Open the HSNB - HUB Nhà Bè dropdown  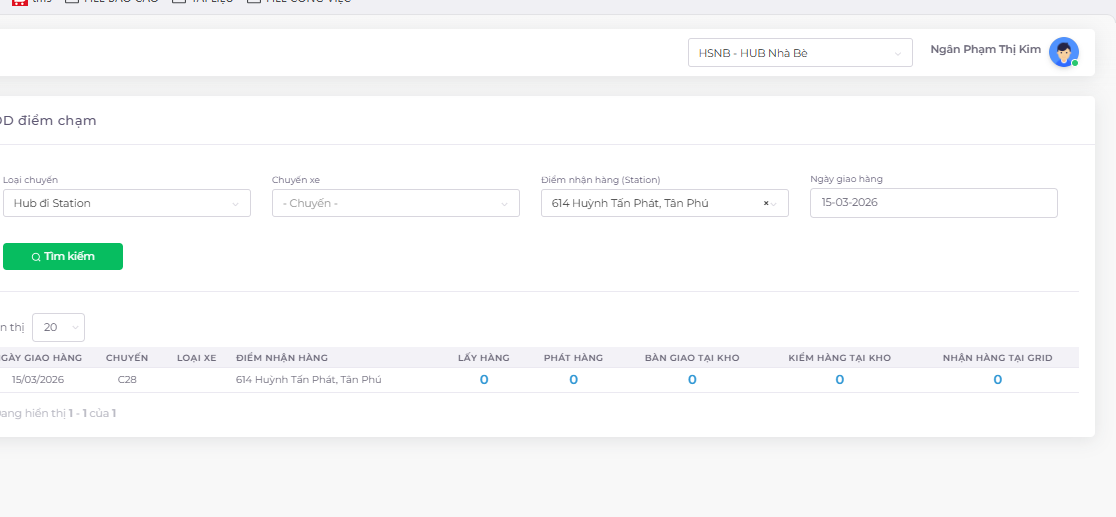coord(799,53)
